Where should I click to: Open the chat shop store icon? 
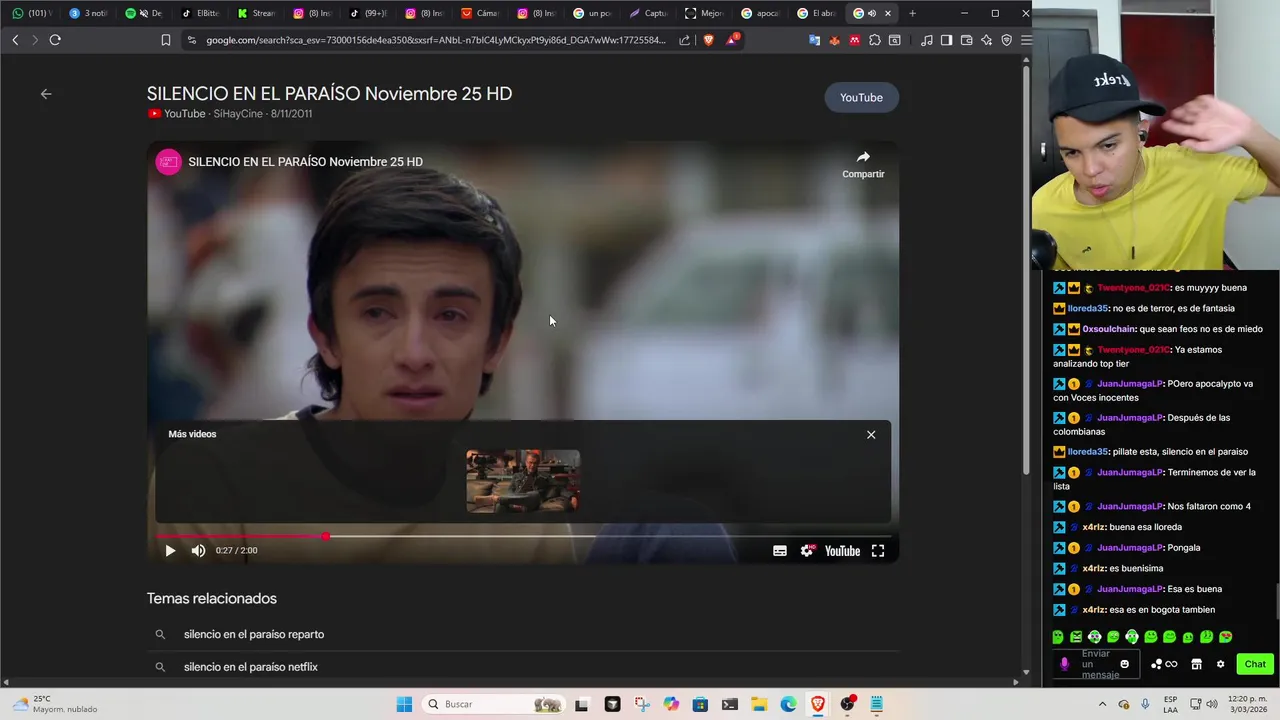(x=1196, y=664)
